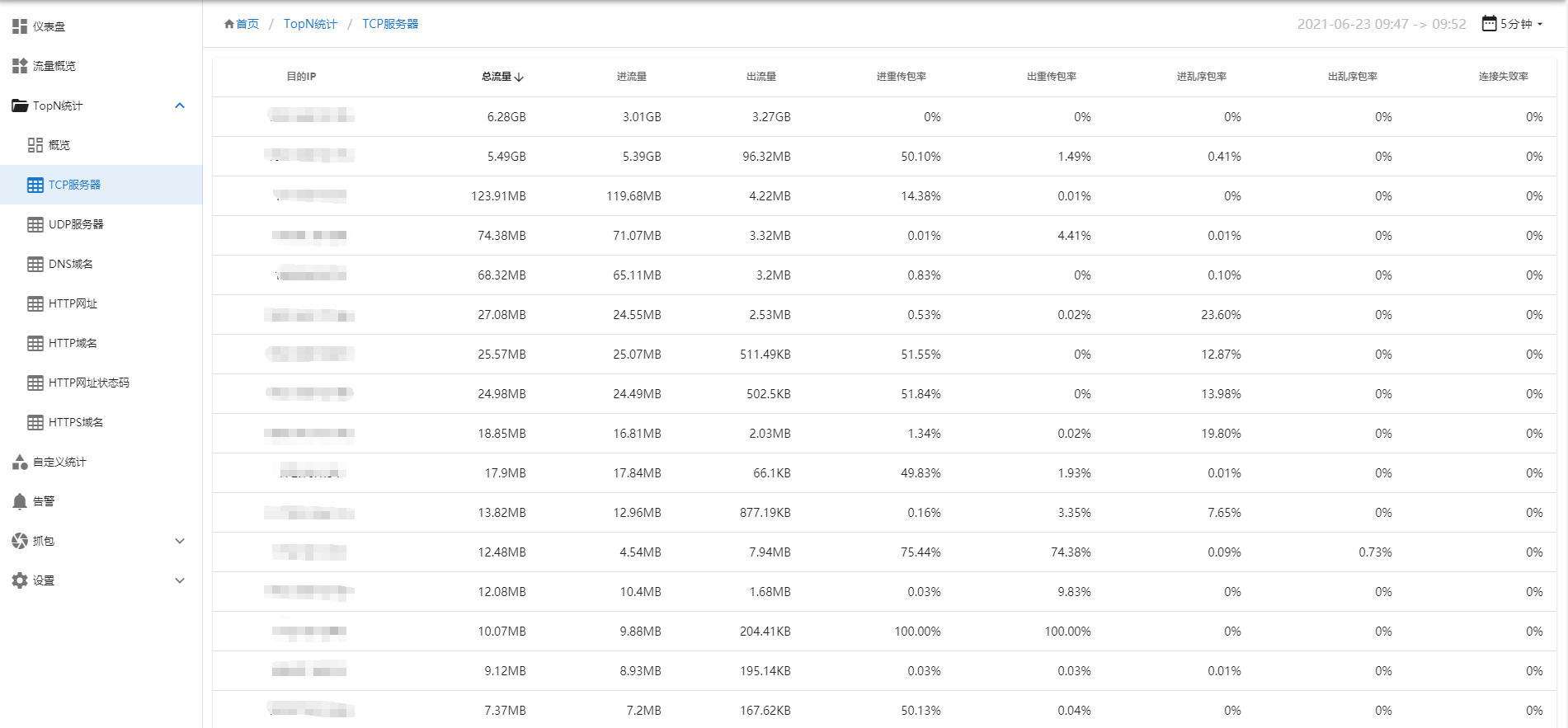1568x728 pixels.
Task: Open 流量概览 via its sidebar icon
Action: click(20, 66)
